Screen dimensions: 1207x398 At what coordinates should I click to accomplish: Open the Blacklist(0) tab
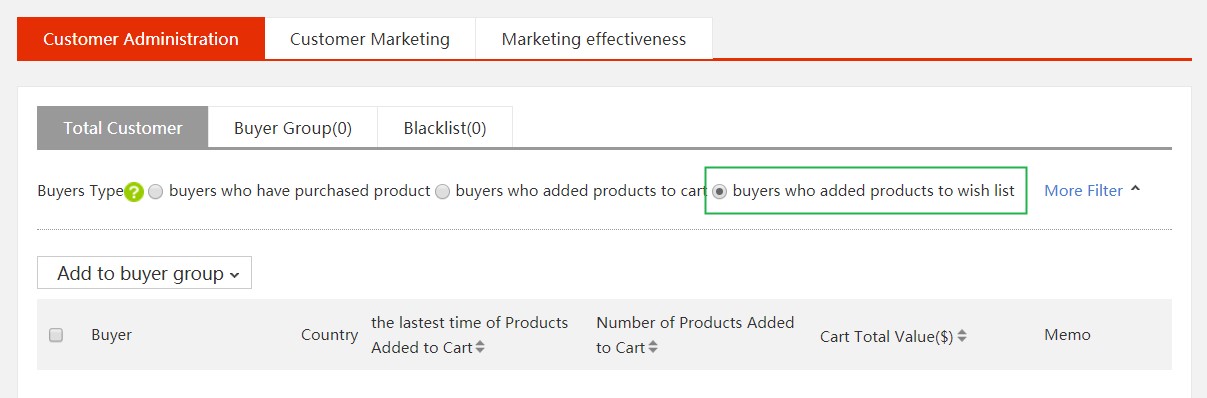tap(445, 128)
